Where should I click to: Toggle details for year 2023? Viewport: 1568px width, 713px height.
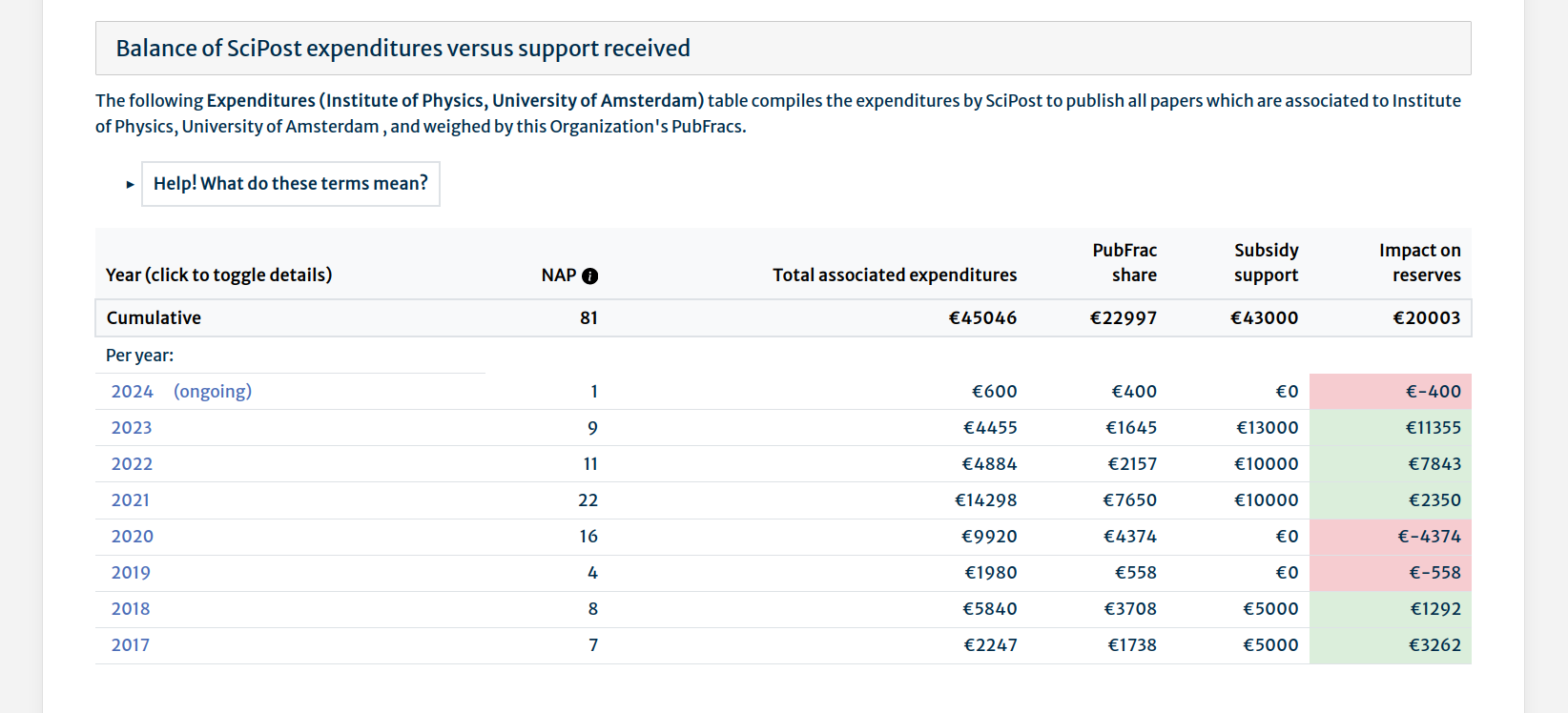pos(132,428)
